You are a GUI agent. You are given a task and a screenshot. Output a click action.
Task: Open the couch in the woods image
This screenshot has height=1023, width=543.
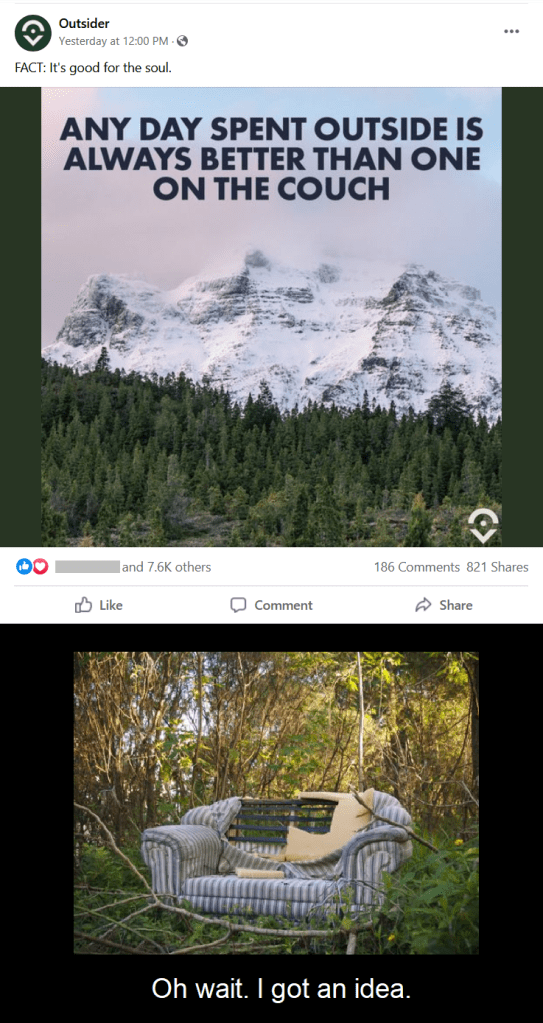pos(276,802)
